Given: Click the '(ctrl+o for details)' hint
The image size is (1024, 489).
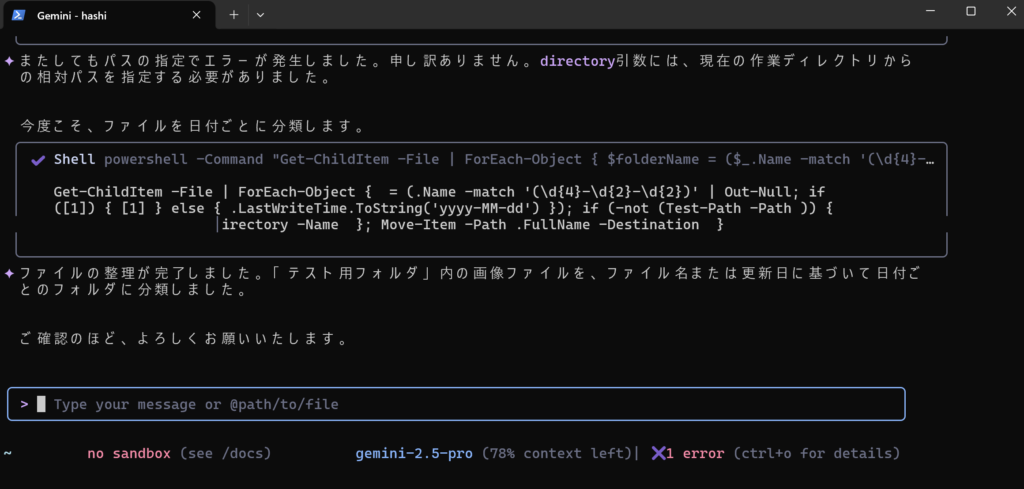Looking at the screenshot, I should pos(816,454).
